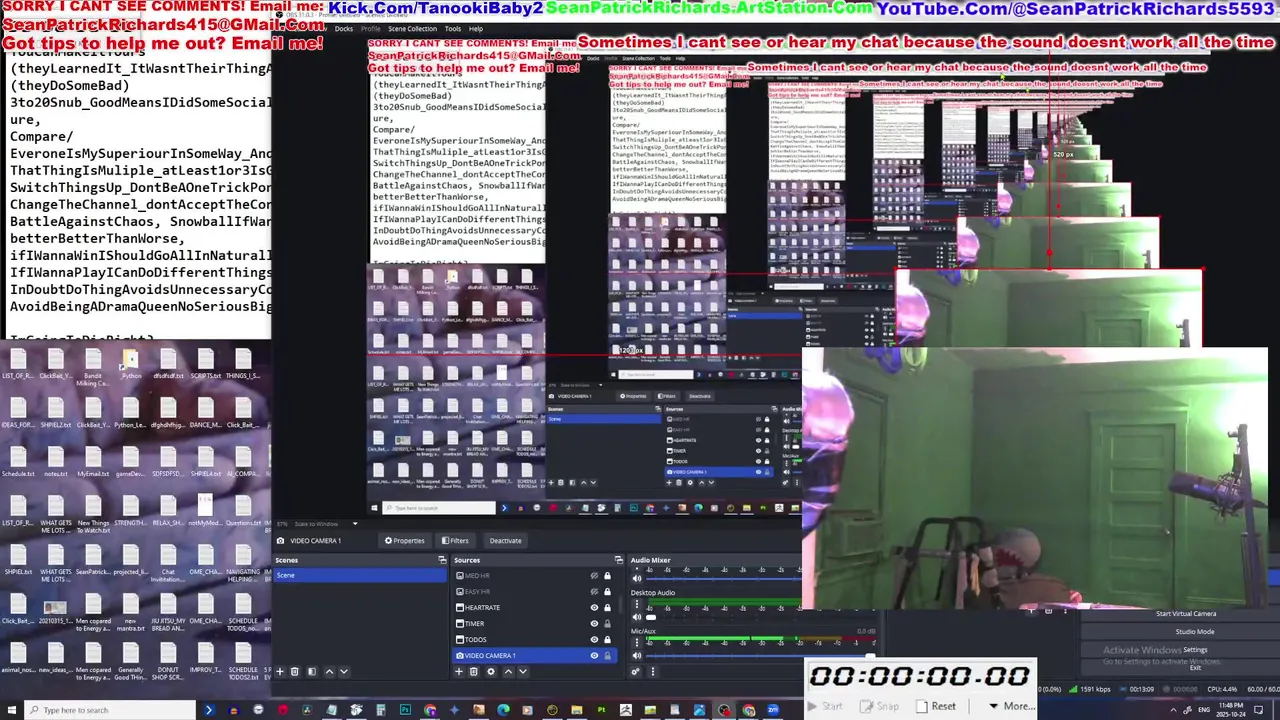Viewport: 1280px width, 720px height.
Task: Open scene filters icon in Scenes panel
Action: [x=312, y=671]
